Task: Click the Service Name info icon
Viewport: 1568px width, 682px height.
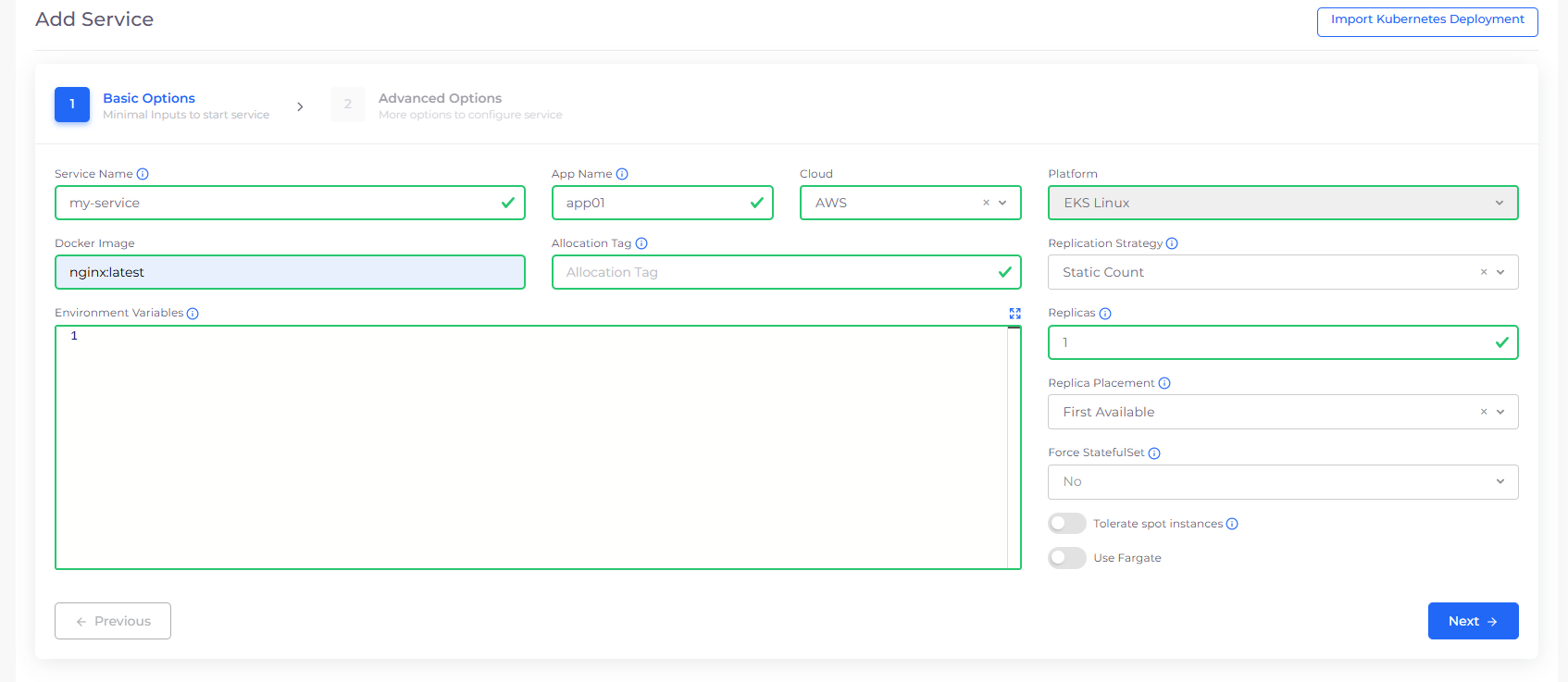Action: 143,174
